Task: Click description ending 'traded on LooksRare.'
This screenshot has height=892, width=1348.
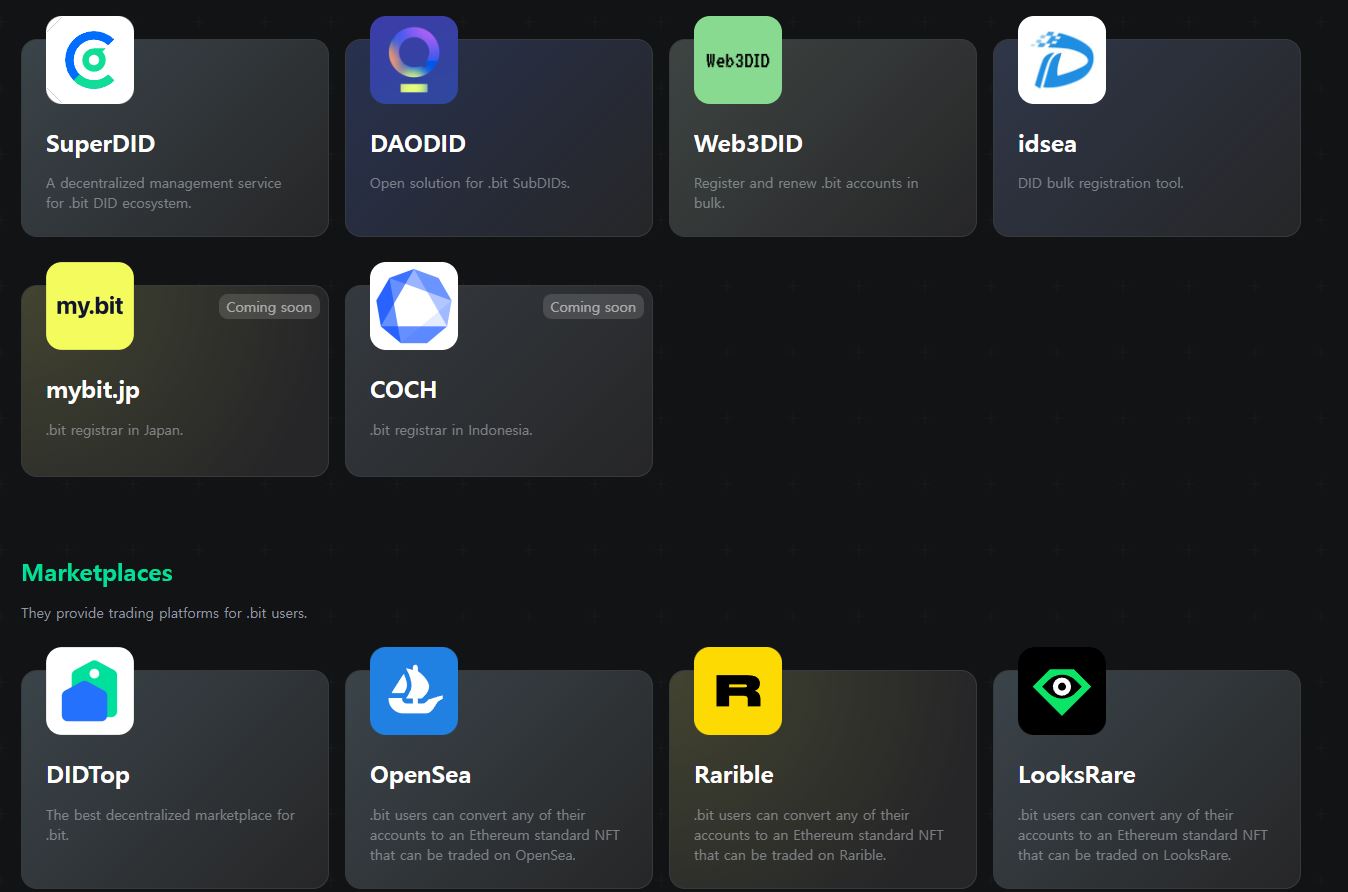Action: coord(1143,835)
